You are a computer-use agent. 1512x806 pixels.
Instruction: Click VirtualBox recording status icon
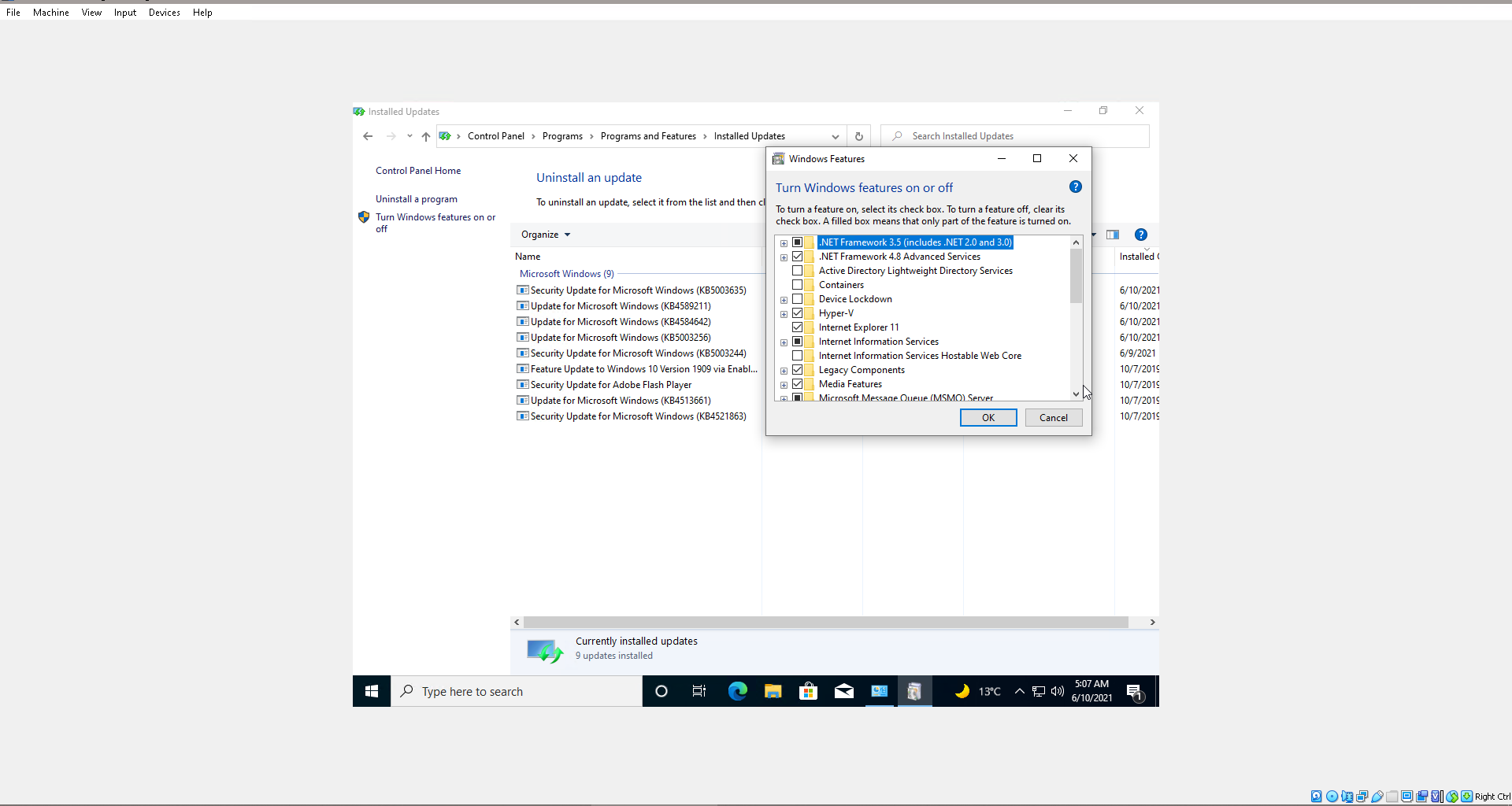[x=1422, y=796]
